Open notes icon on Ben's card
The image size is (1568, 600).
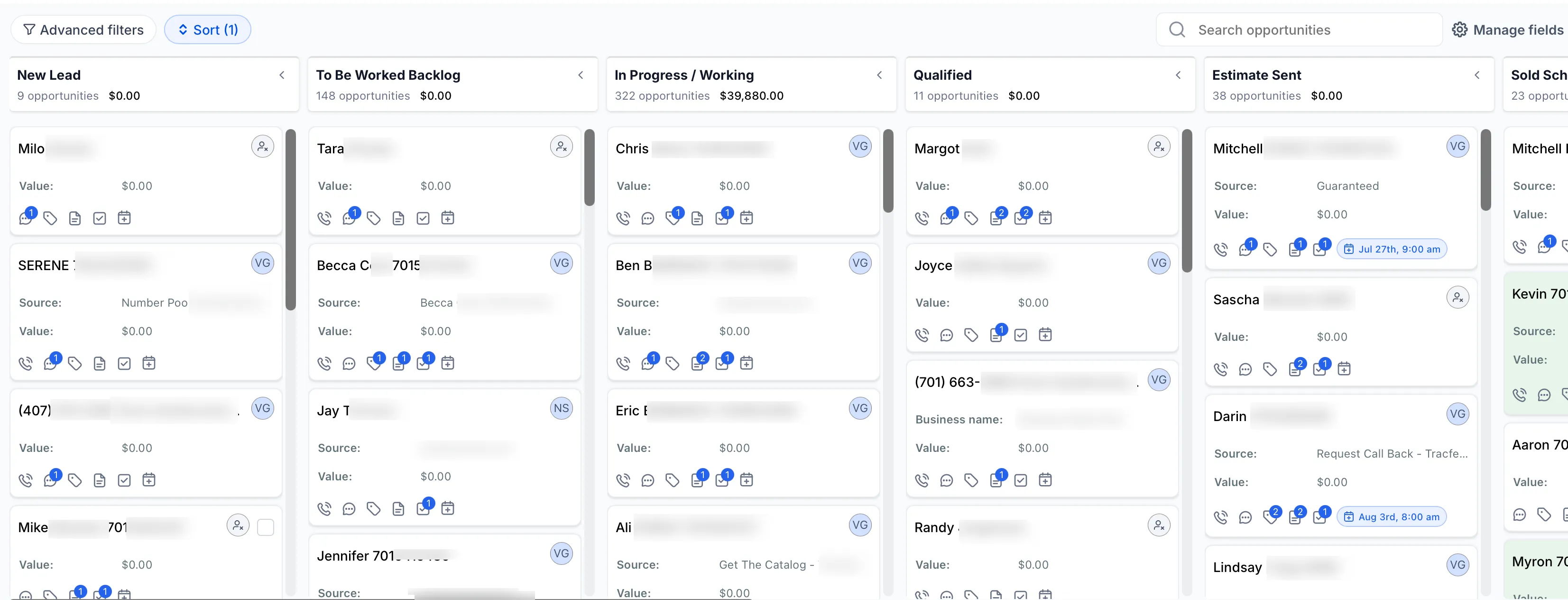[699, 363]
